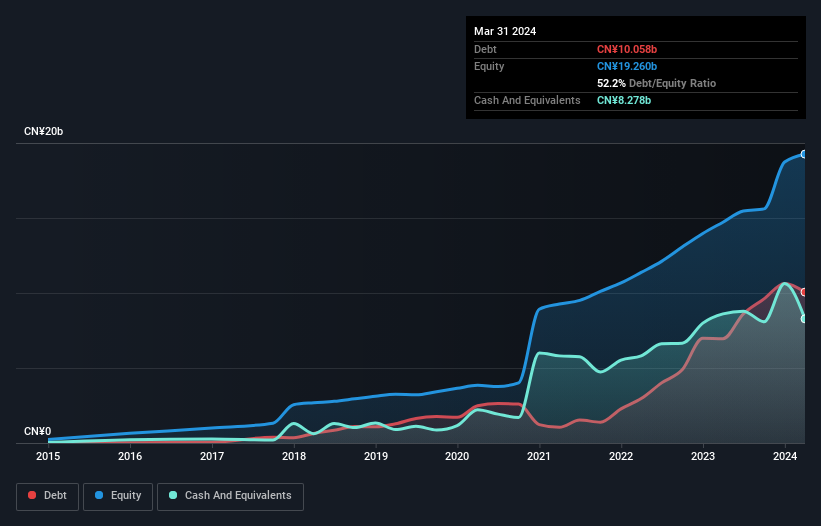Click the 52.2% Debt/Equity Ratio text
Viewport: 821px width, 526px height.
[656, 83]
